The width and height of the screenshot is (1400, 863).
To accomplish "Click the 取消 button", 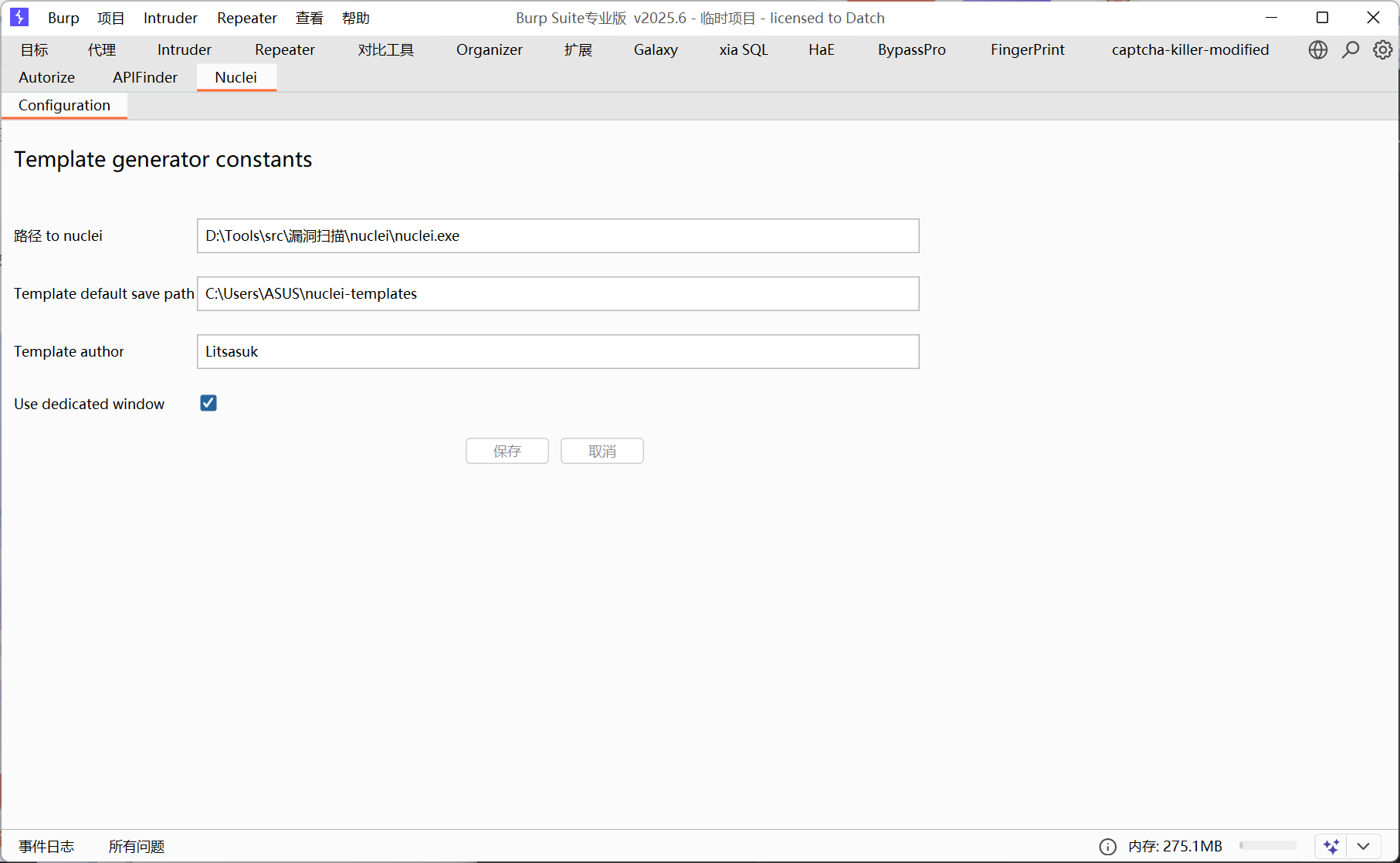I will click(x=602, y=451).
